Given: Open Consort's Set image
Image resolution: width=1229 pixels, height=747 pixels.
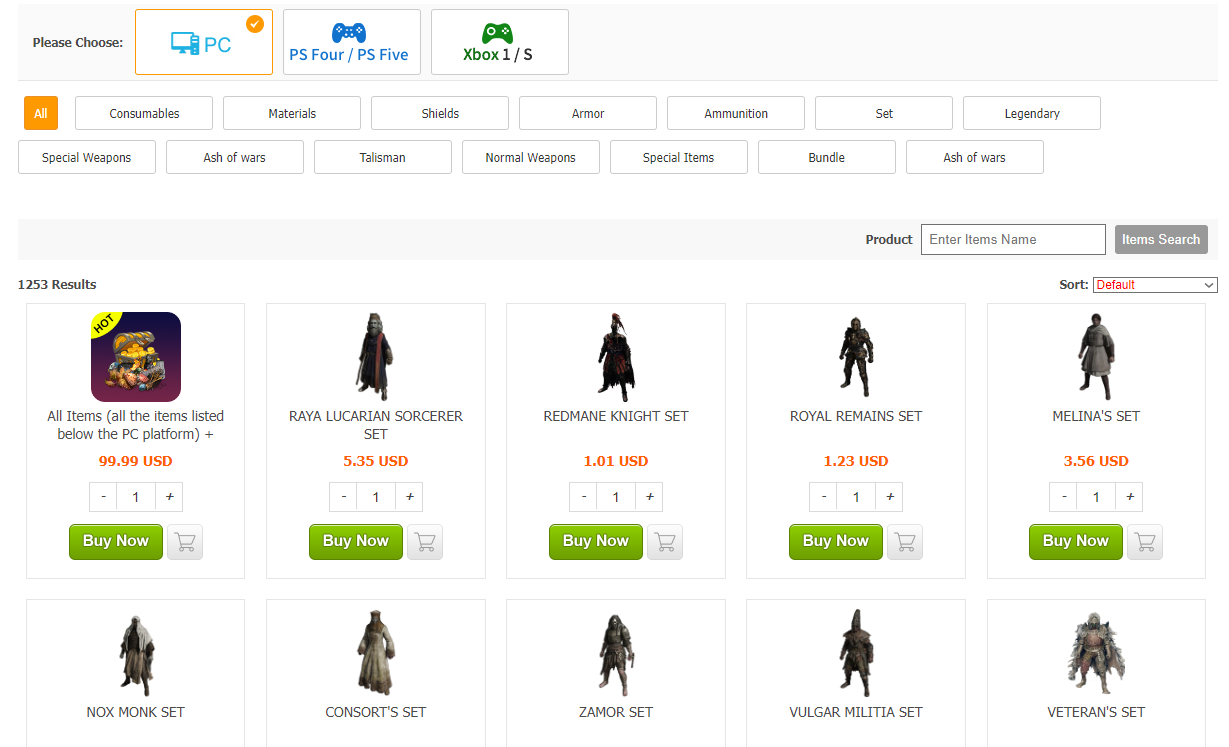Looking at the screenshot, I should coord(376,653).
